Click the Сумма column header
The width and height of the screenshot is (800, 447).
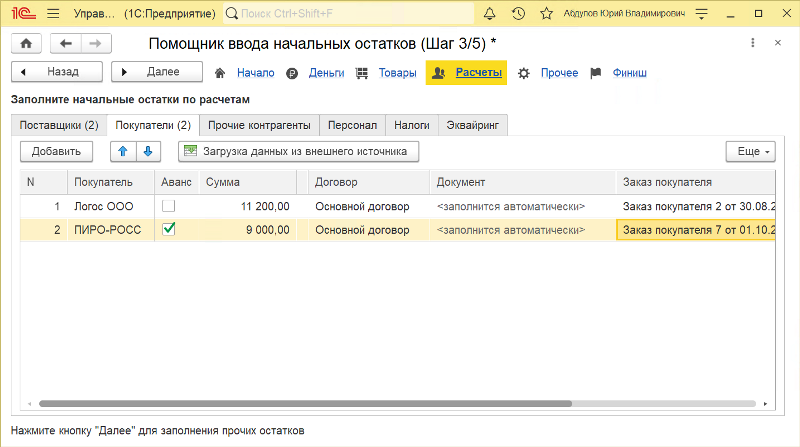pyautogui.click(x=248, y=182)
